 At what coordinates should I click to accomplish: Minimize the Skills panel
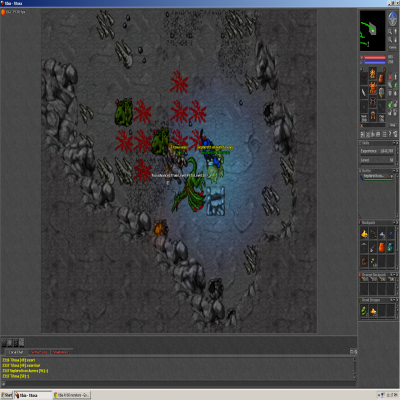[x=394, y=143]
